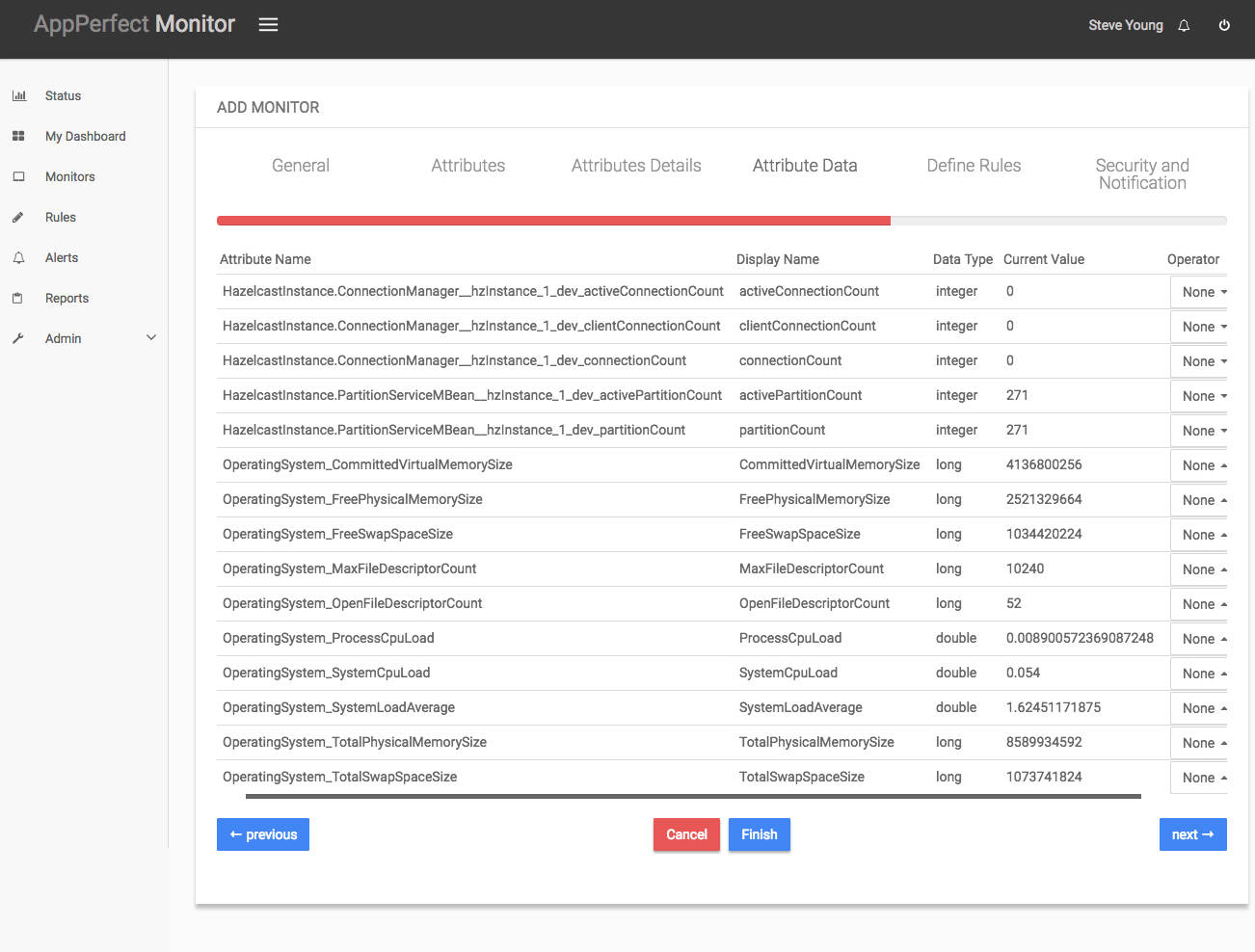Cancel the Add Monitor wizard
The image size is (1255, 952).
686,834
